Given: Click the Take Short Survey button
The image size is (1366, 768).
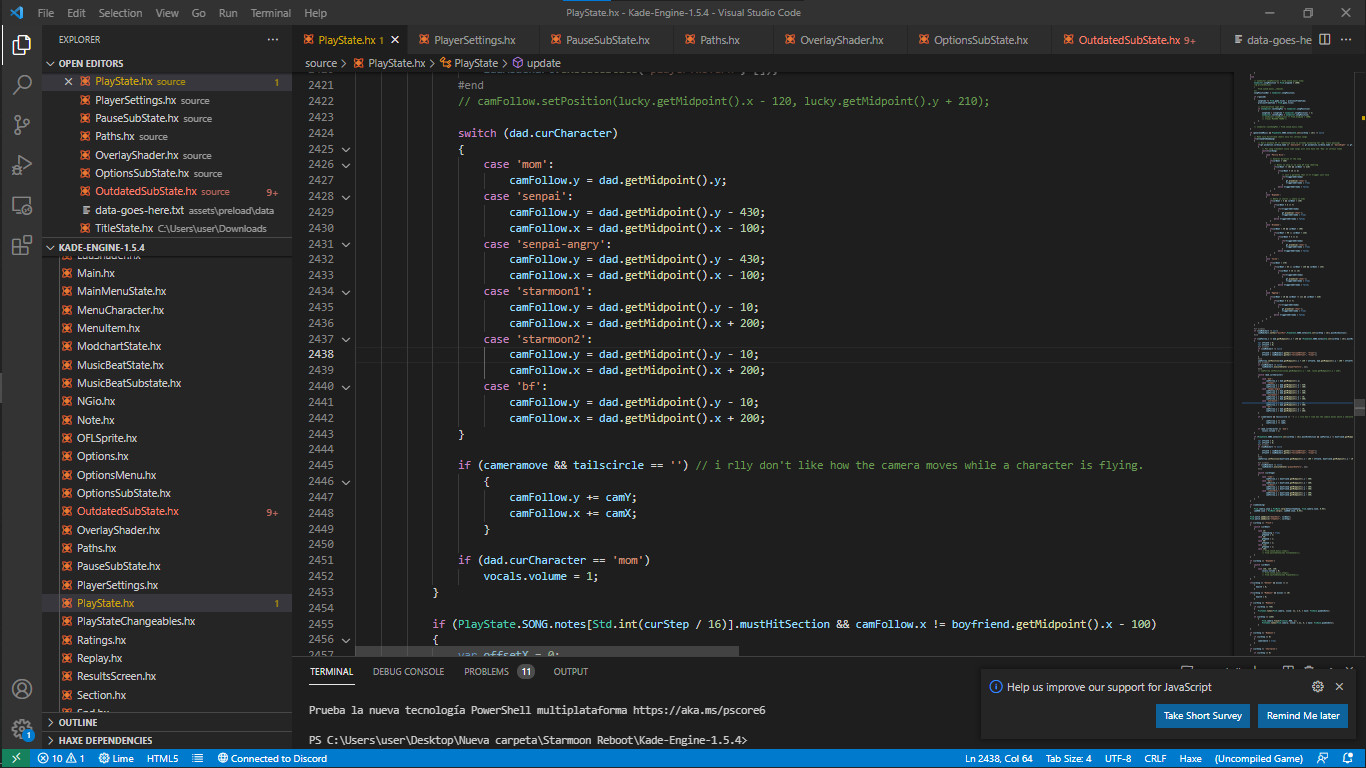Looking at the screenshot, I should [1202, 716].
